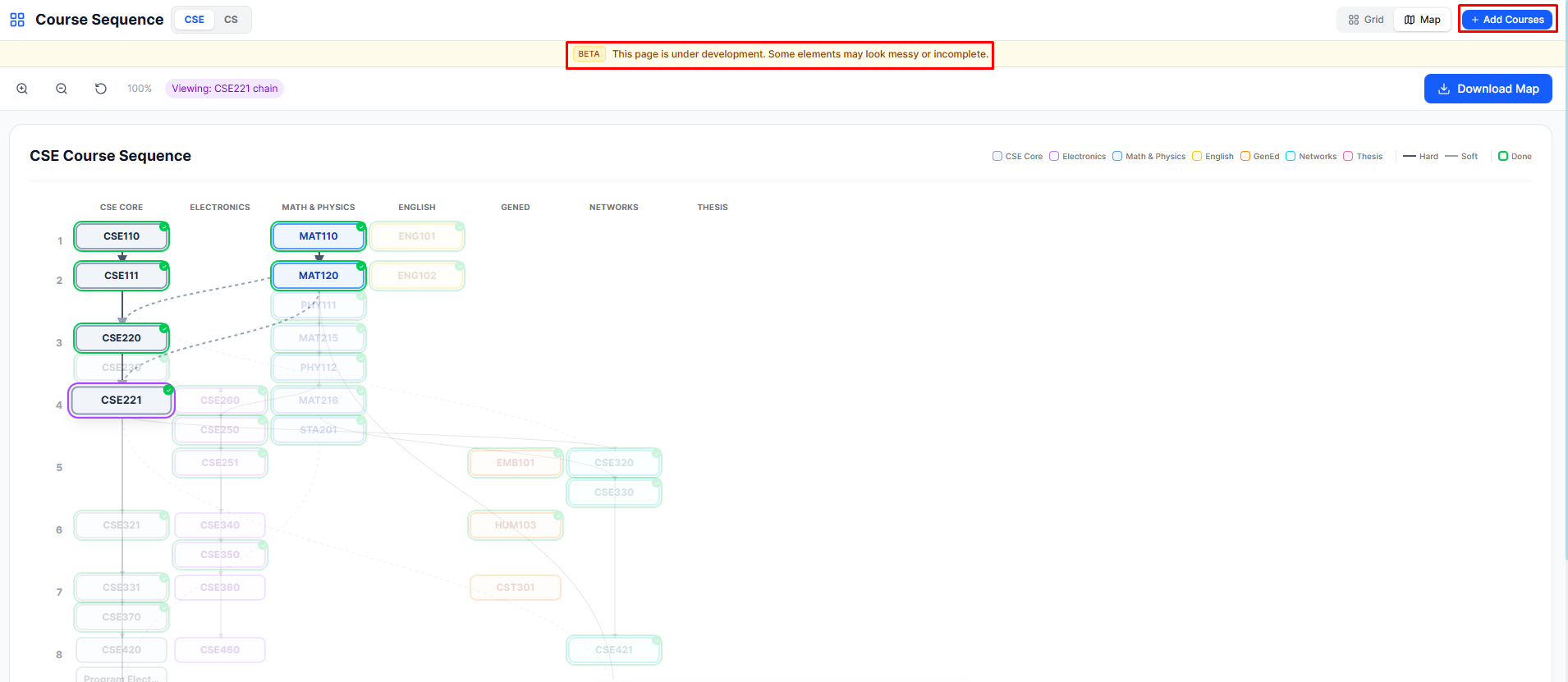
Task: Select the MAT110 course node
Action: [x=319, y=236]
